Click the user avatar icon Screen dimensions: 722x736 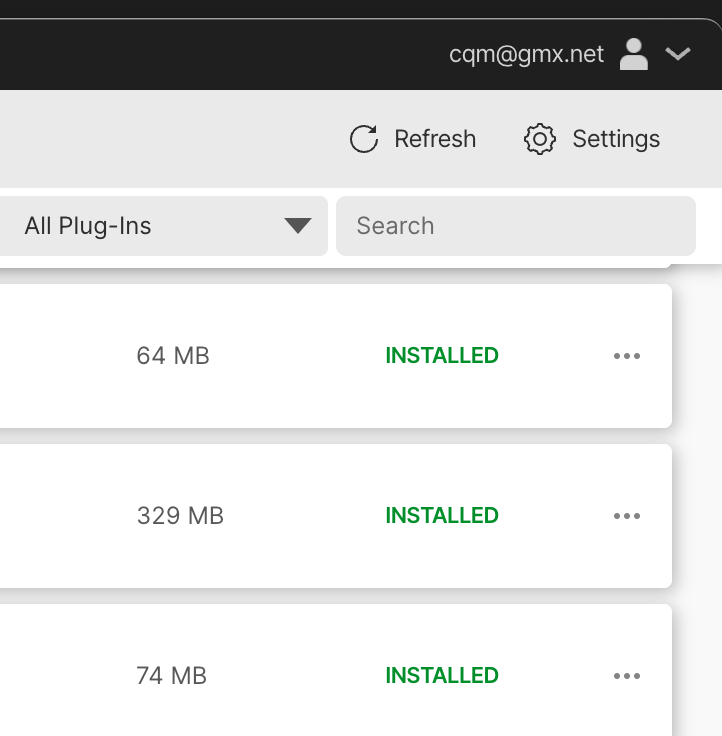[634, 54]
